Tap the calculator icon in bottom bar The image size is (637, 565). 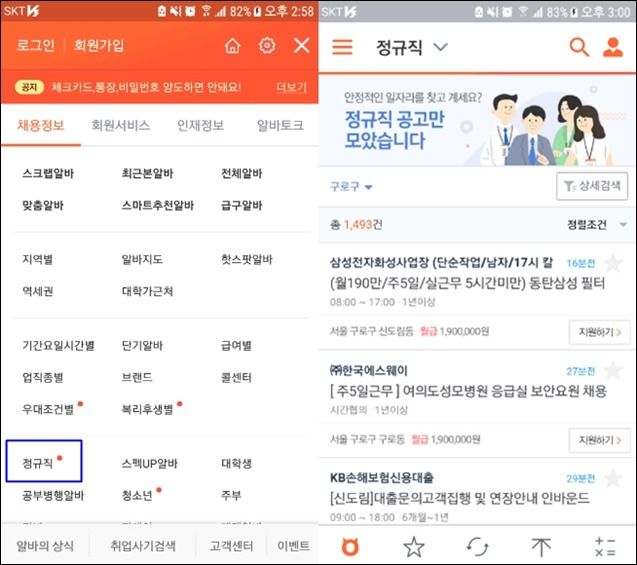(x=605, y=547)
